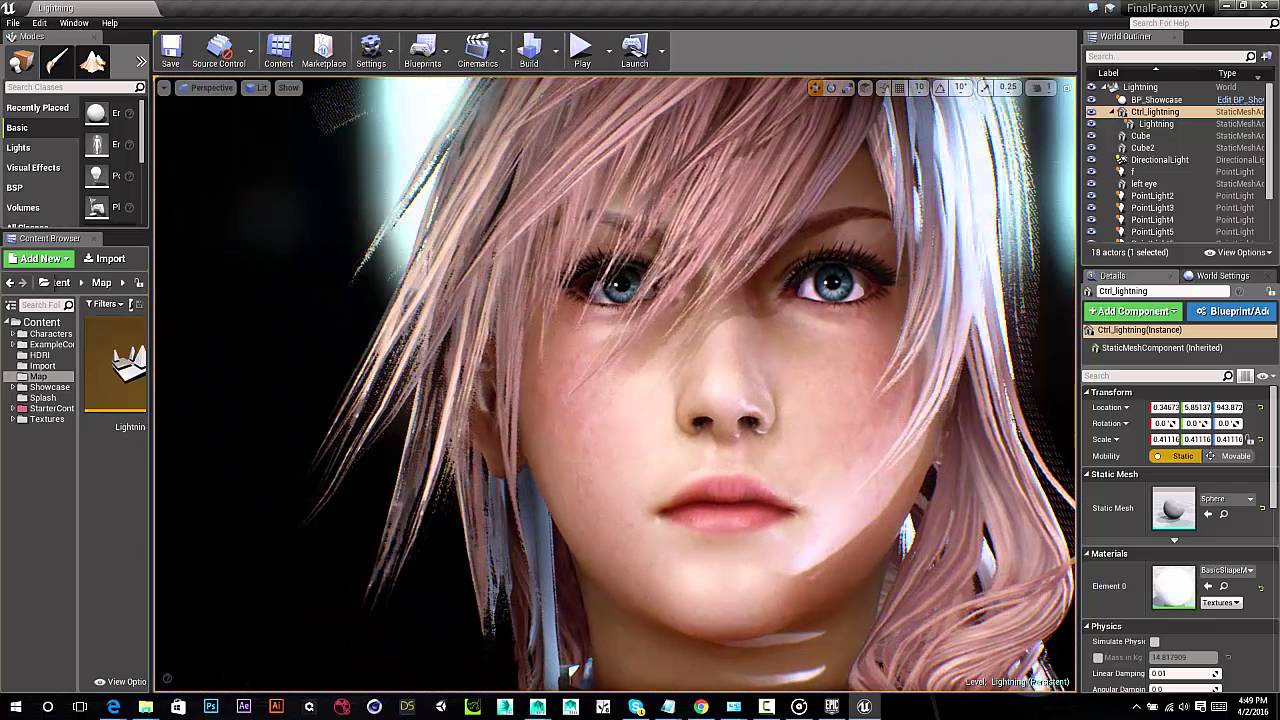Click the Blueprint/Add Script button

[1232, 311]
